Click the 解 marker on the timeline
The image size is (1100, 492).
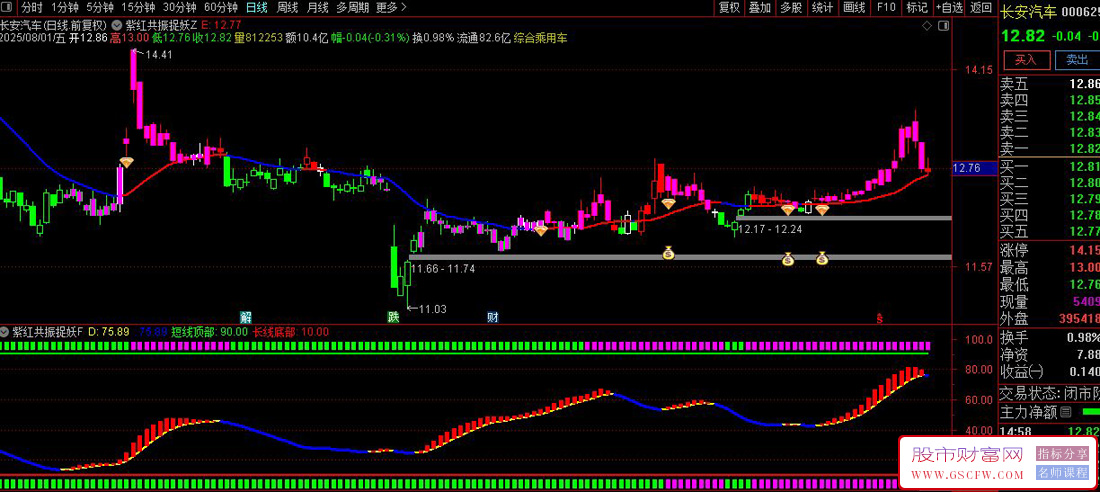click(246, 317)
